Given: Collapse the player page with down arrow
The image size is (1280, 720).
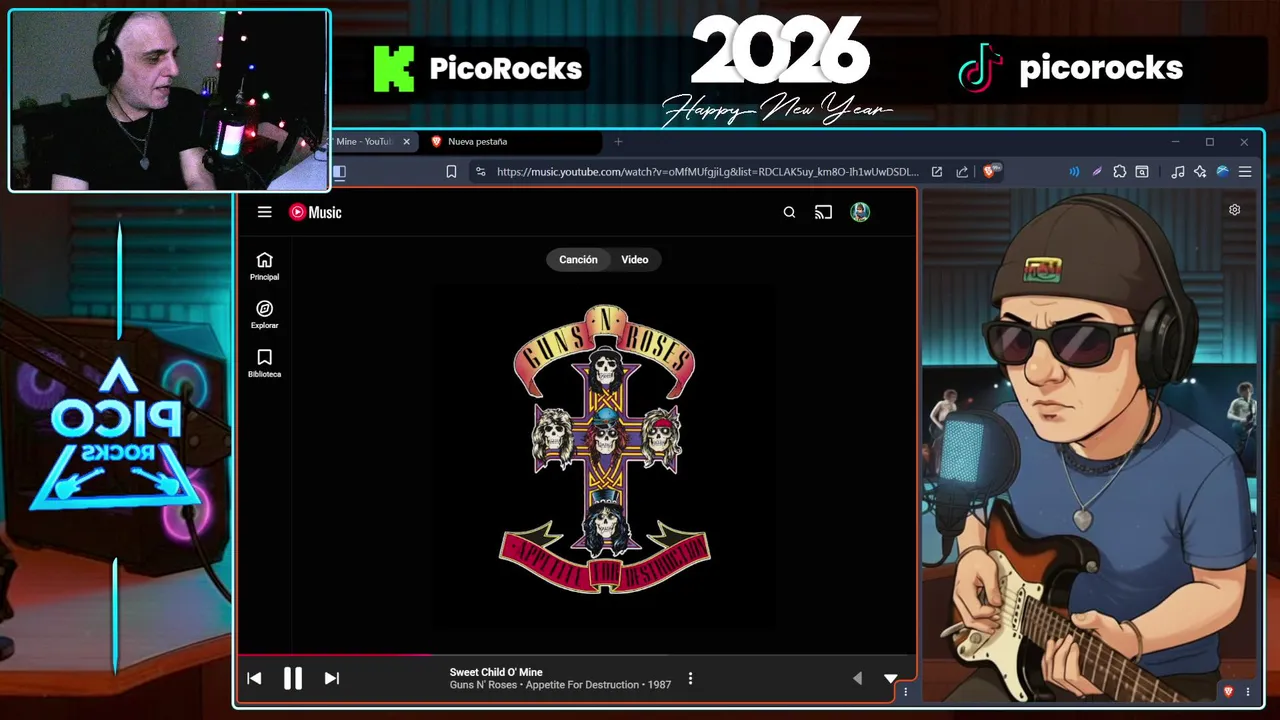Looking at the screenshot, I should (891, 678).
